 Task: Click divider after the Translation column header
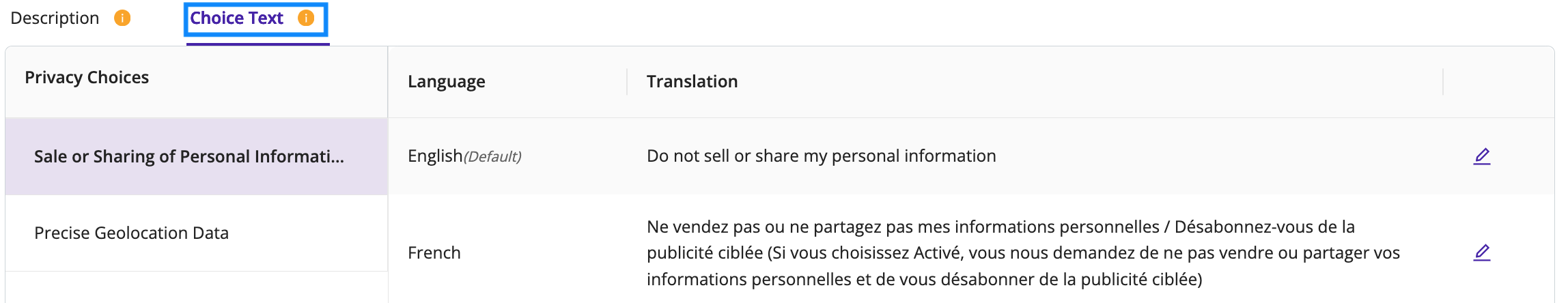tap(1443, 81)
